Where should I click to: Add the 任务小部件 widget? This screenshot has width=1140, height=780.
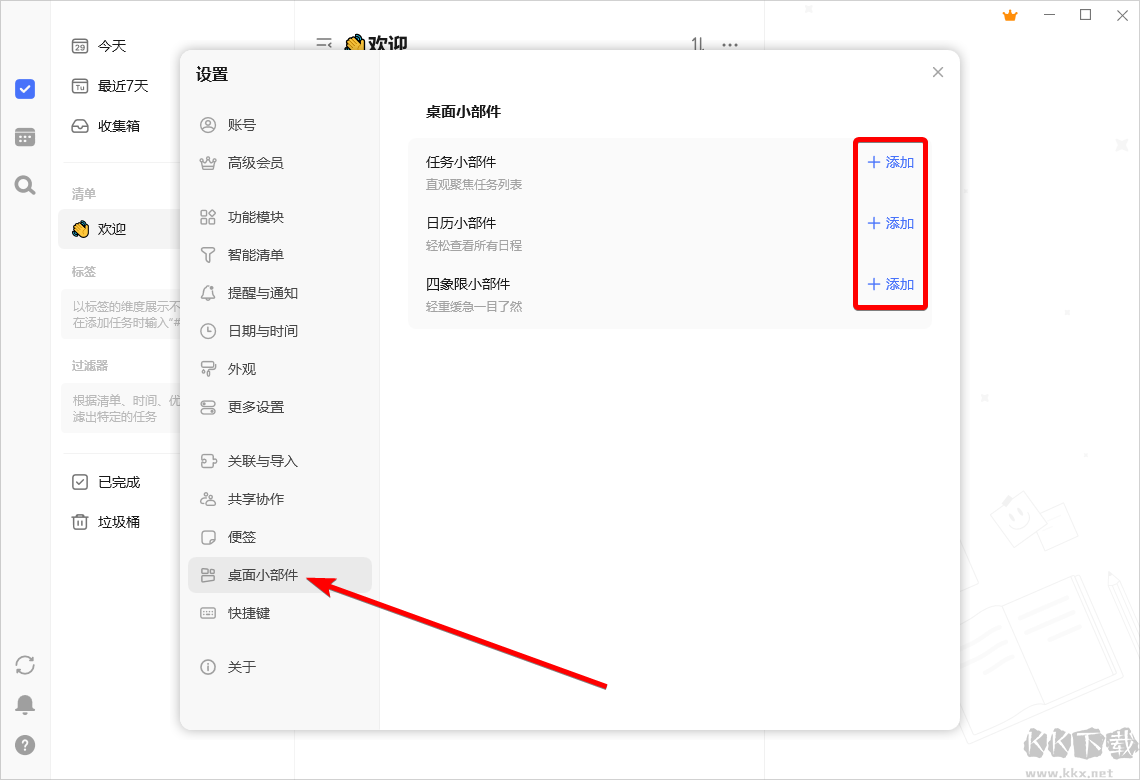tap(889, 161)
